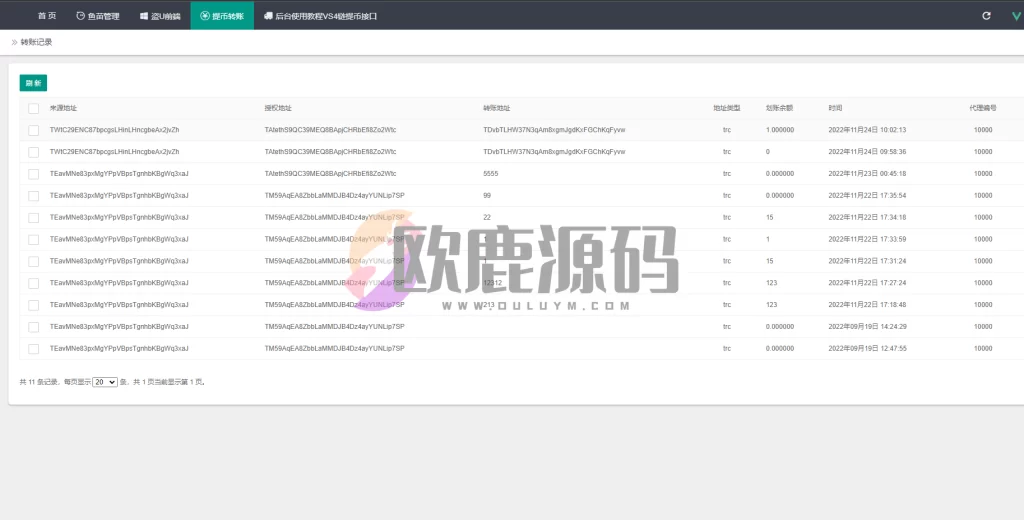The image size is (1024, 520).
Task: Select the checkbox for the 12:47:55 record
Action: click(33, 349)
